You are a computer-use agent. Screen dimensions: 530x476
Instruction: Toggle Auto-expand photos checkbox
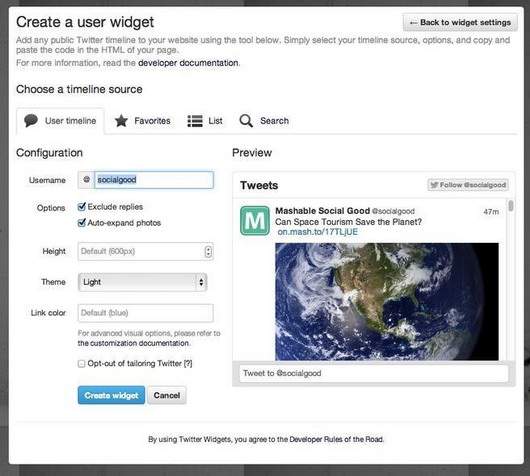tap(81, 222)
